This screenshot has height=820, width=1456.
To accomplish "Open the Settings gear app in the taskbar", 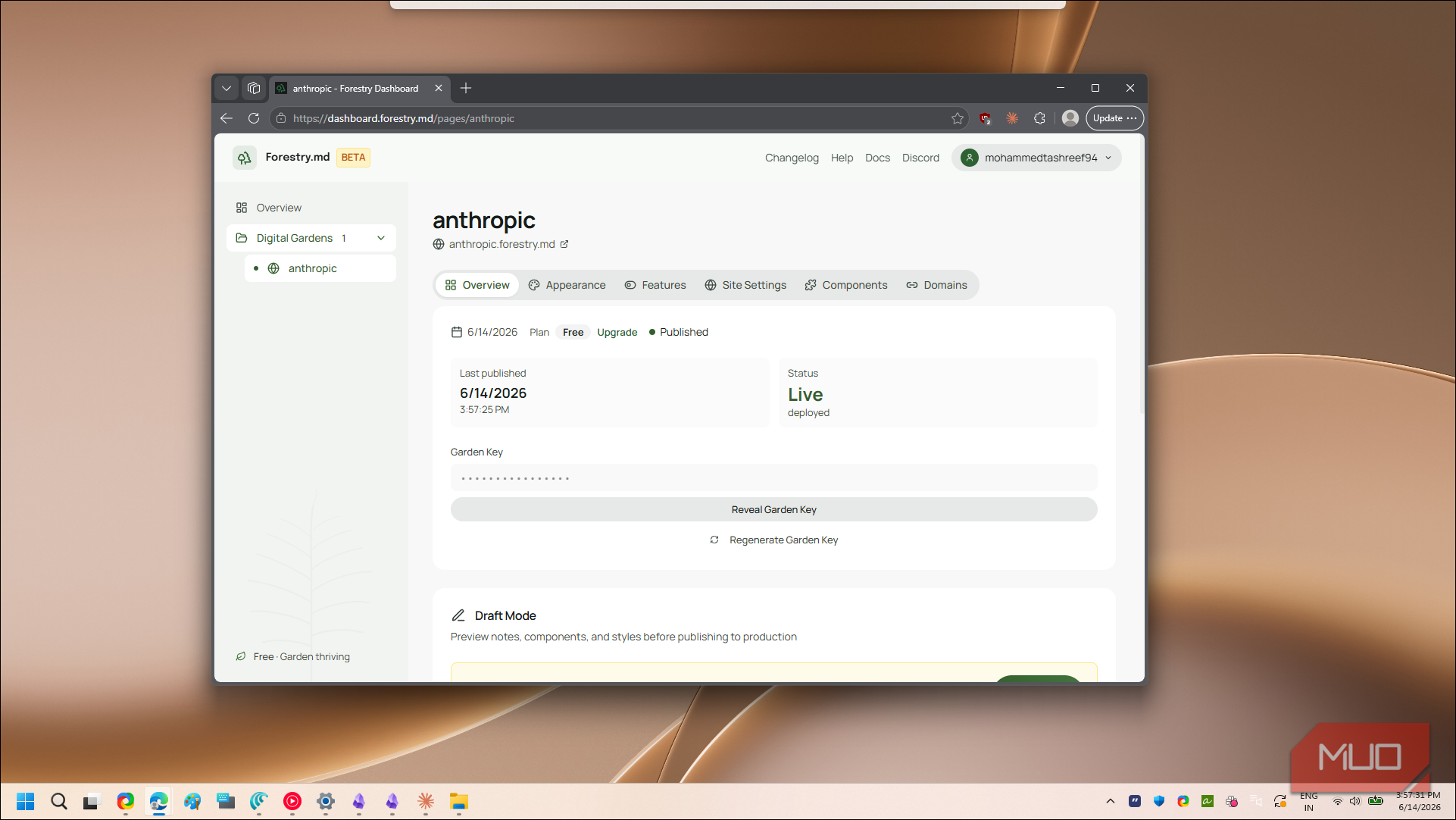I will click(x=326, y=801).
